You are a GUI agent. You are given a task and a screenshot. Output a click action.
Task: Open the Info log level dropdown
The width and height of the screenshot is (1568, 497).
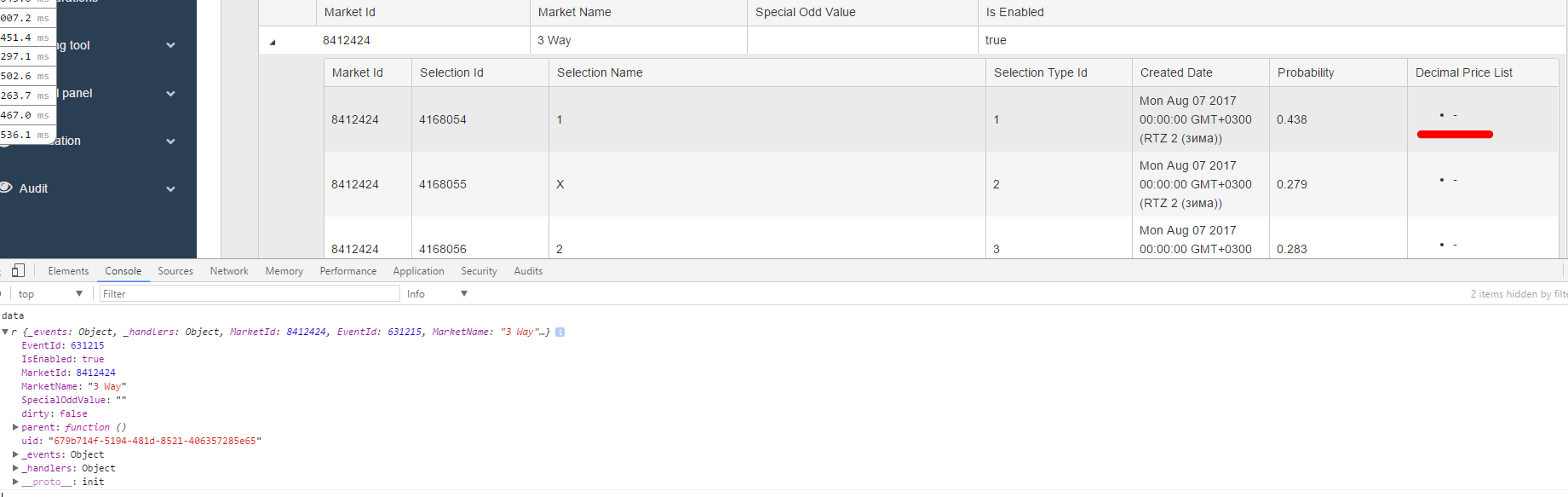coord(437,294)
